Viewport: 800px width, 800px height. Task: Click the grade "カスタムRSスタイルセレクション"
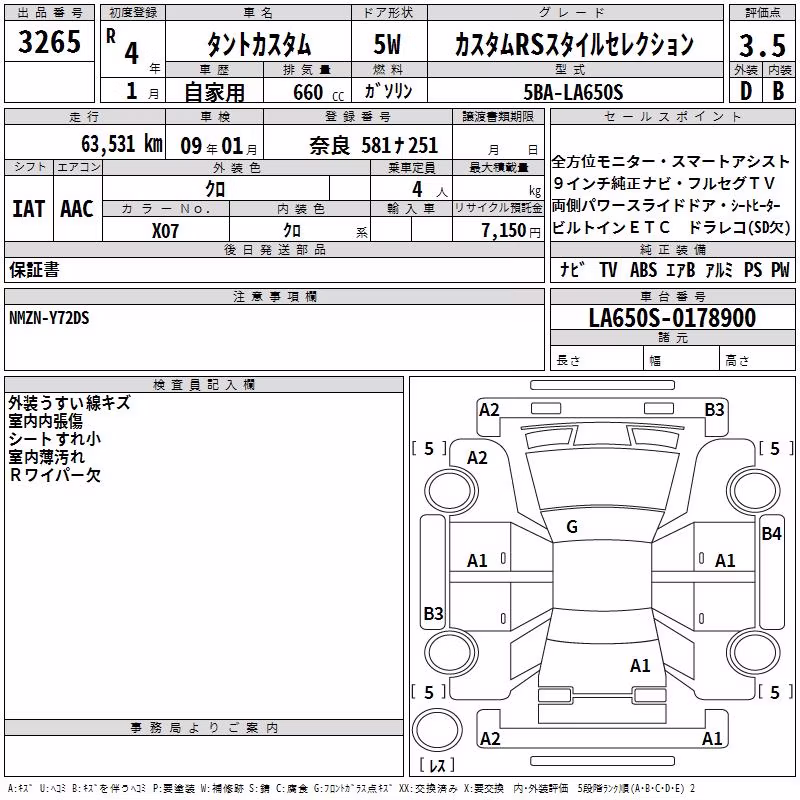tap(574, 44)
